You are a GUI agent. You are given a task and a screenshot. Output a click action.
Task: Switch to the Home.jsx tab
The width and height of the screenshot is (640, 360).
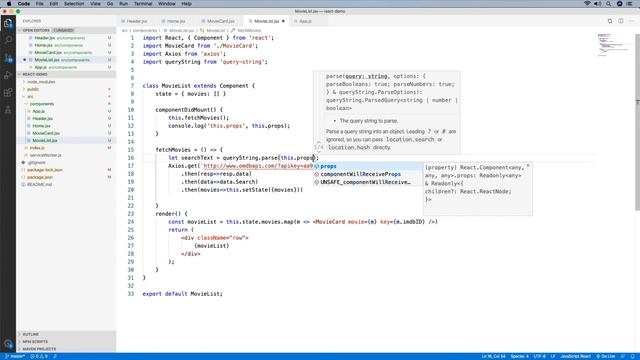(176, 21)
